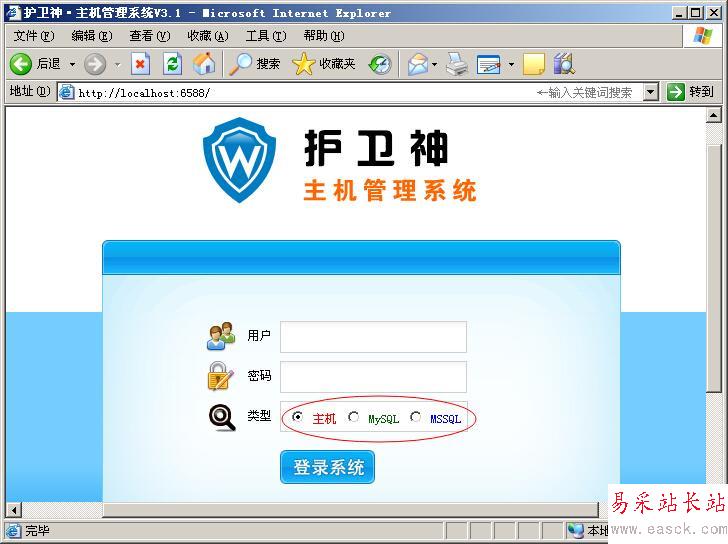The height and width of the screenshot is (544, 728).
Task: Open the address bar dropdown list
Action: coord(651,92)
